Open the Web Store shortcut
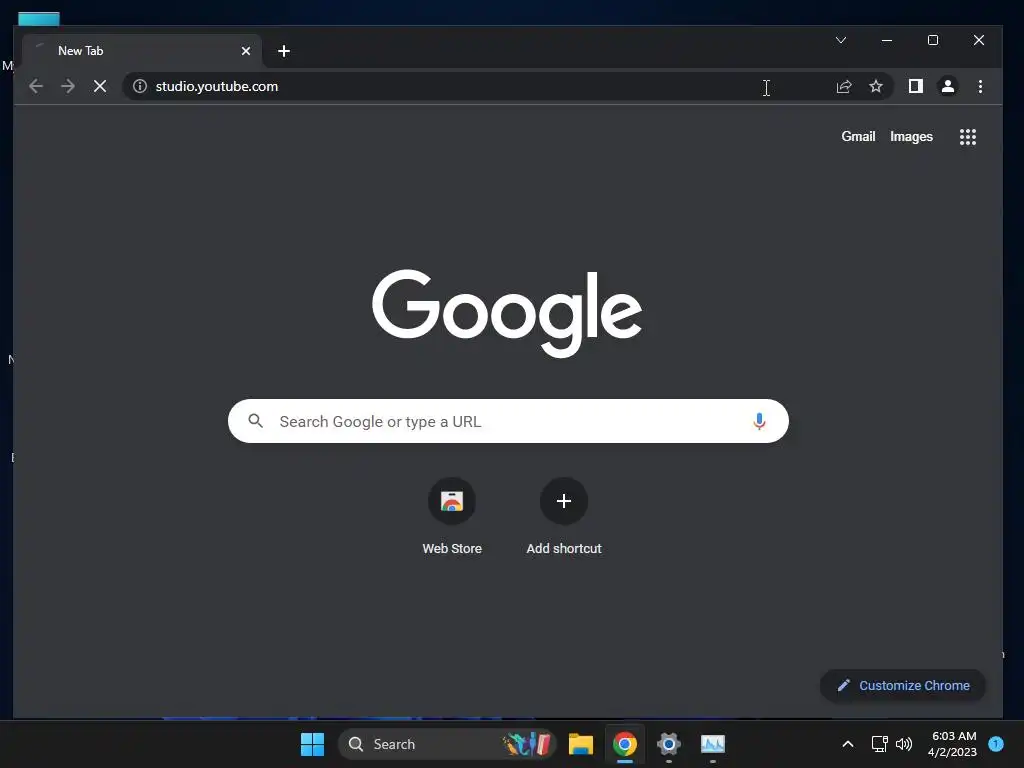Screen dimensions: 1024x768 [452, 516]
